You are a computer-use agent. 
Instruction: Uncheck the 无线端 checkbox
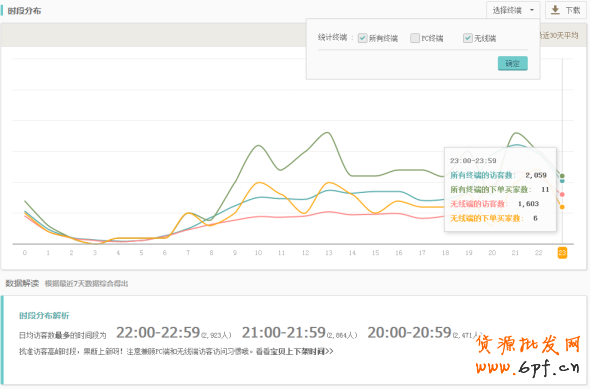click(x=467, y=38)
